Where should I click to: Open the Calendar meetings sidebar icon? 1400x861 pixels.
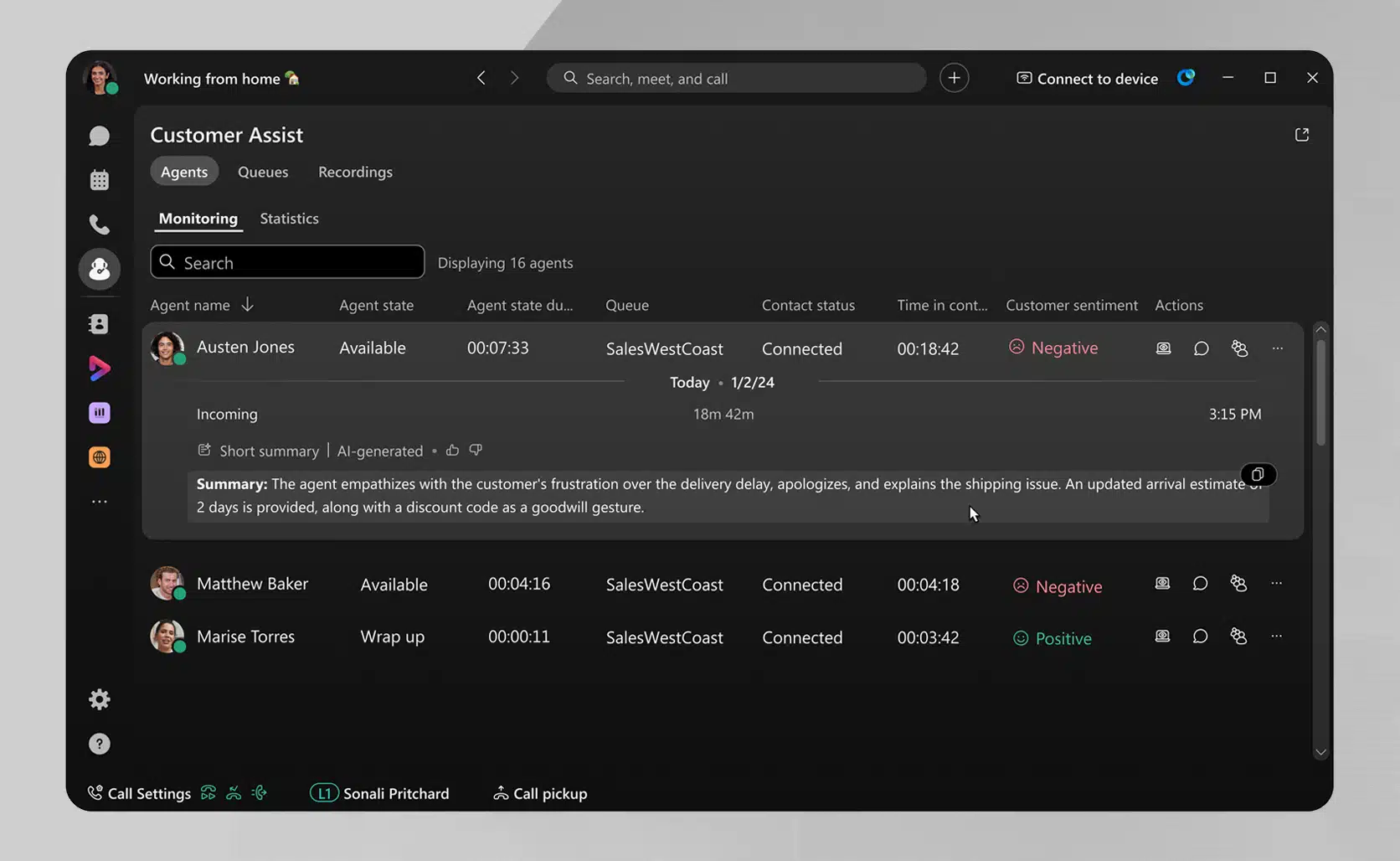point(99,180)
